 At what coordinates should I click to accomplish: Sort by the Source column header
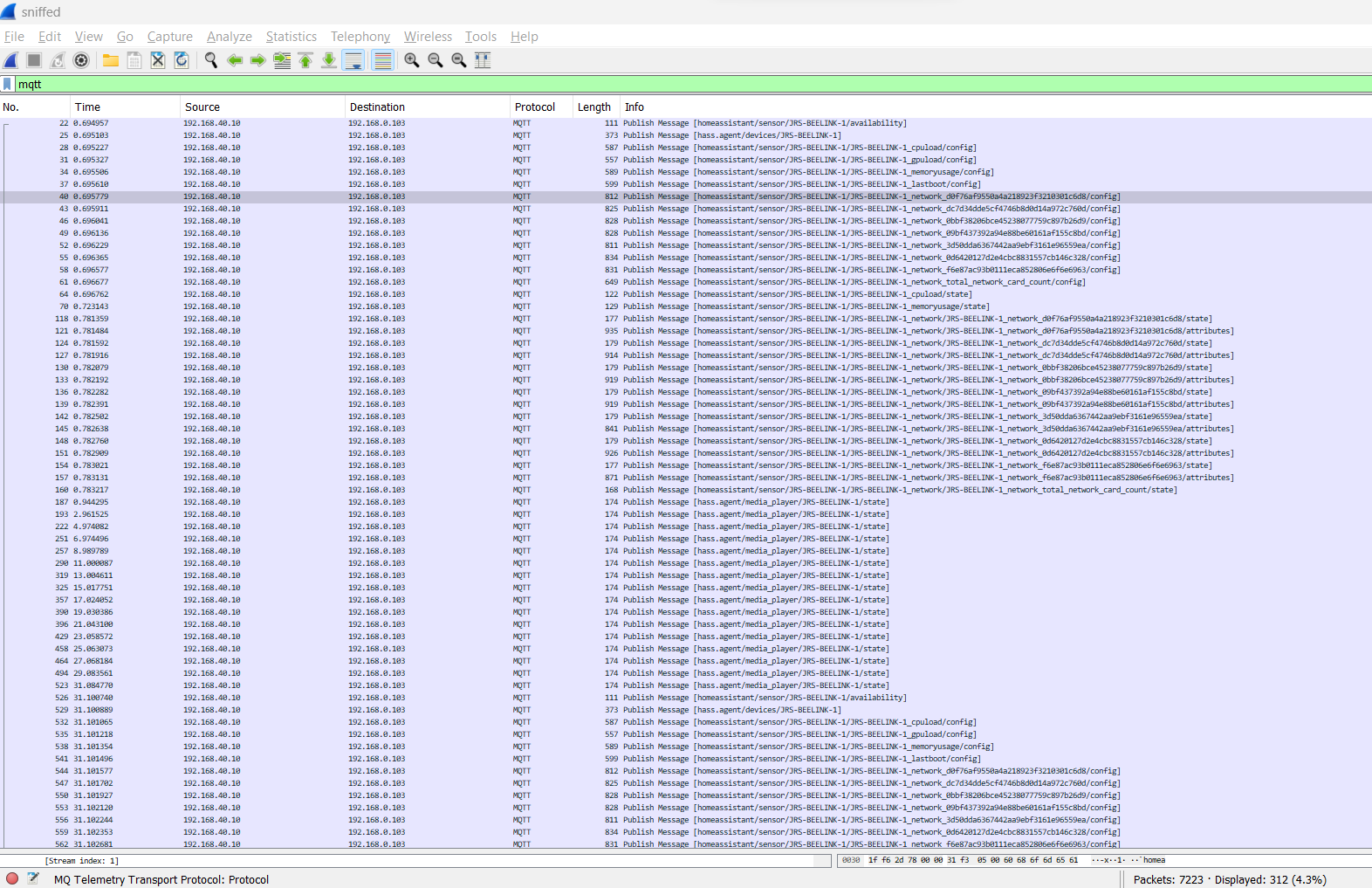click(x=263, y=107)
